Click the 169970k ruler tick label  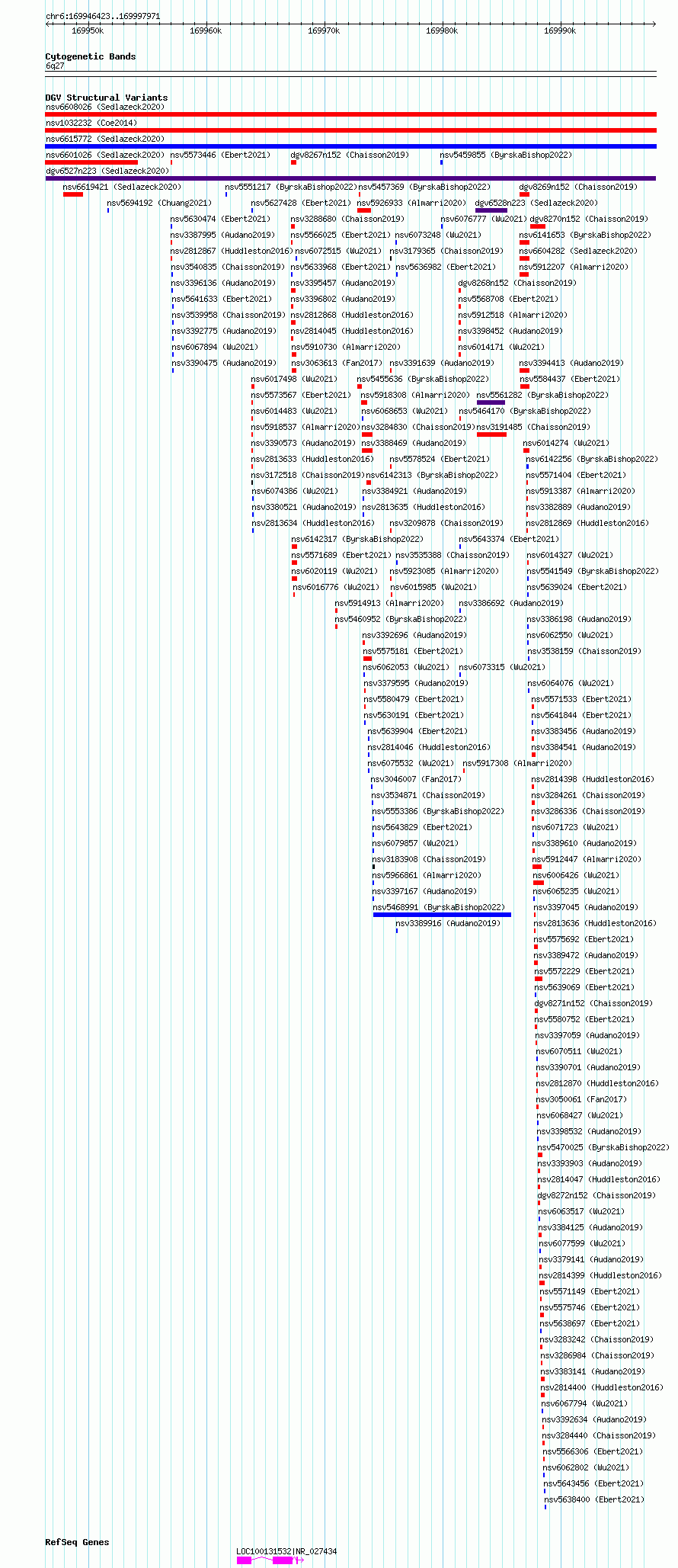324,30
